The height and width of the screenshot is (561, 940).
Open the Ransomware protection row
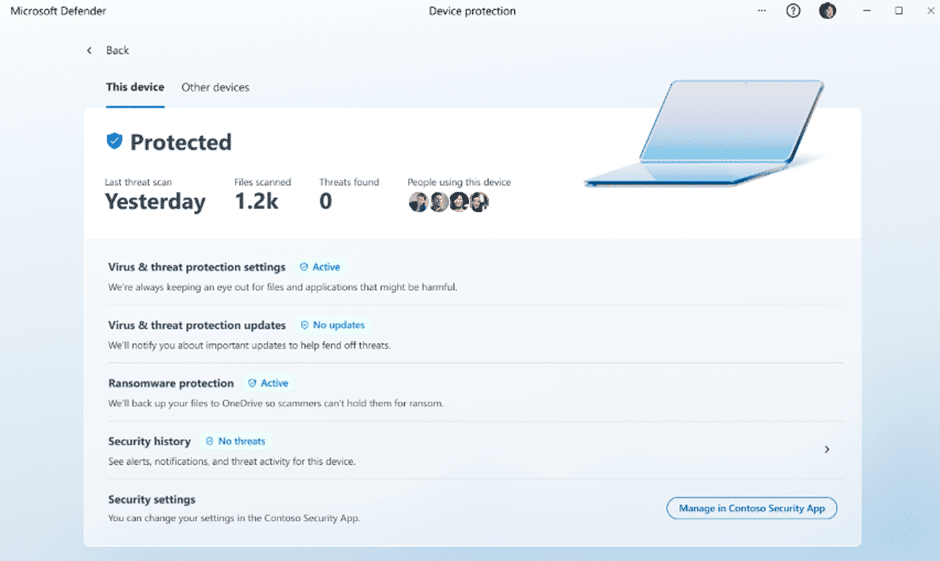[x=171, y=383]
